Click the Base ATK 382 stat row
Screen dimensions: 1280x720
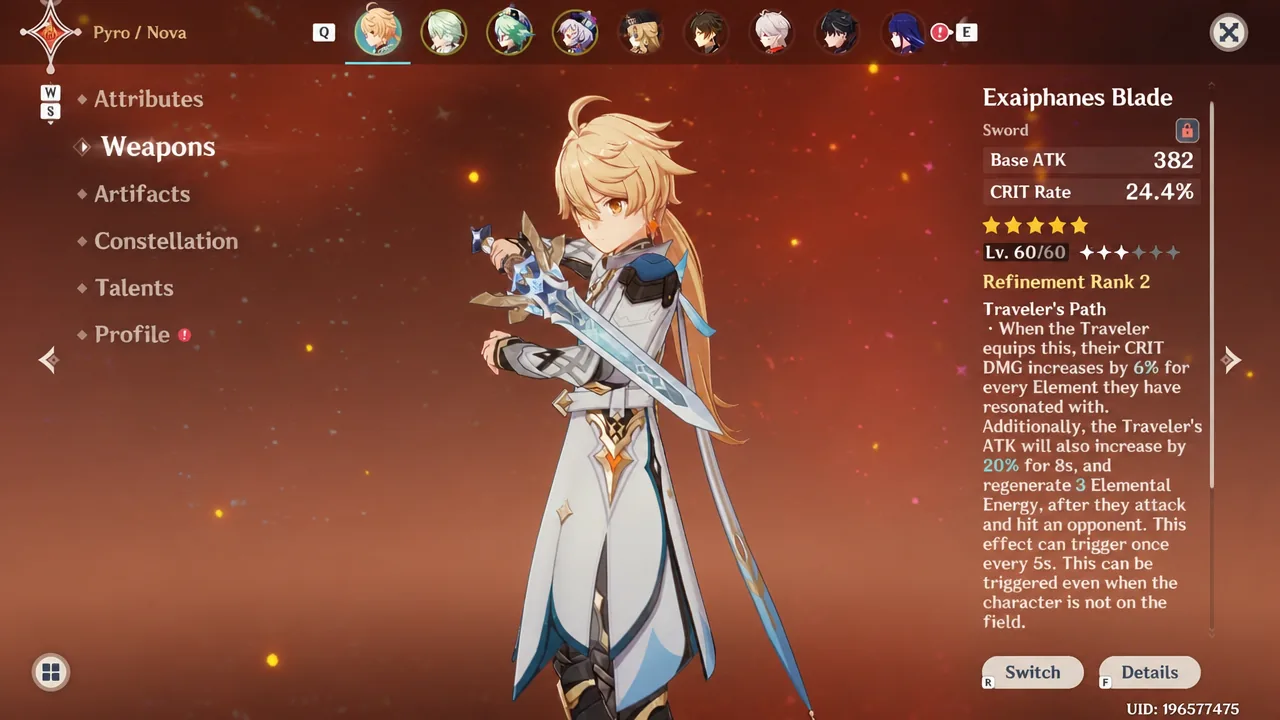click(1091, 160)
